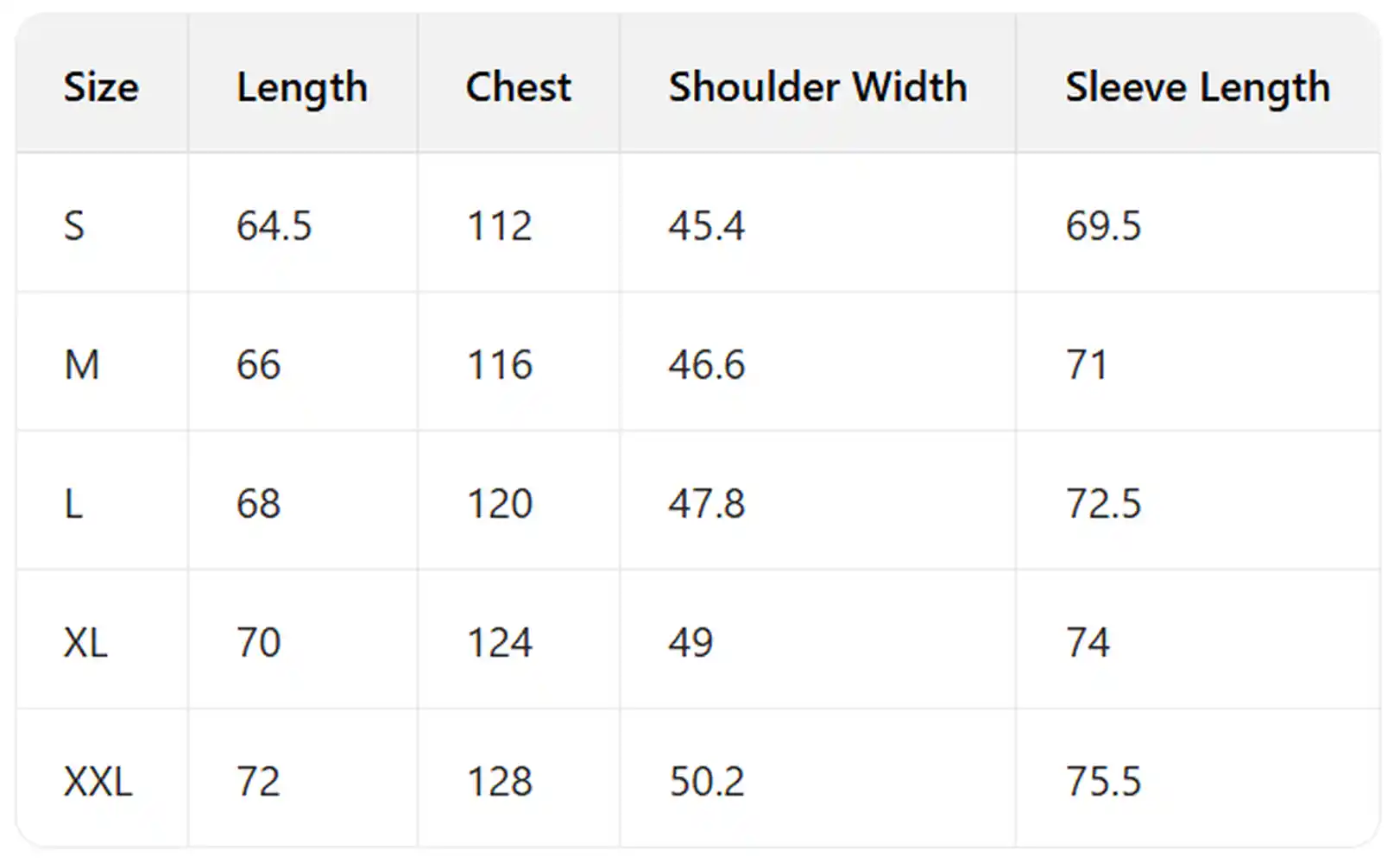1400x863 pixels.
Task: Select the 120 chest value for size L
Action: tap(499, 504)
